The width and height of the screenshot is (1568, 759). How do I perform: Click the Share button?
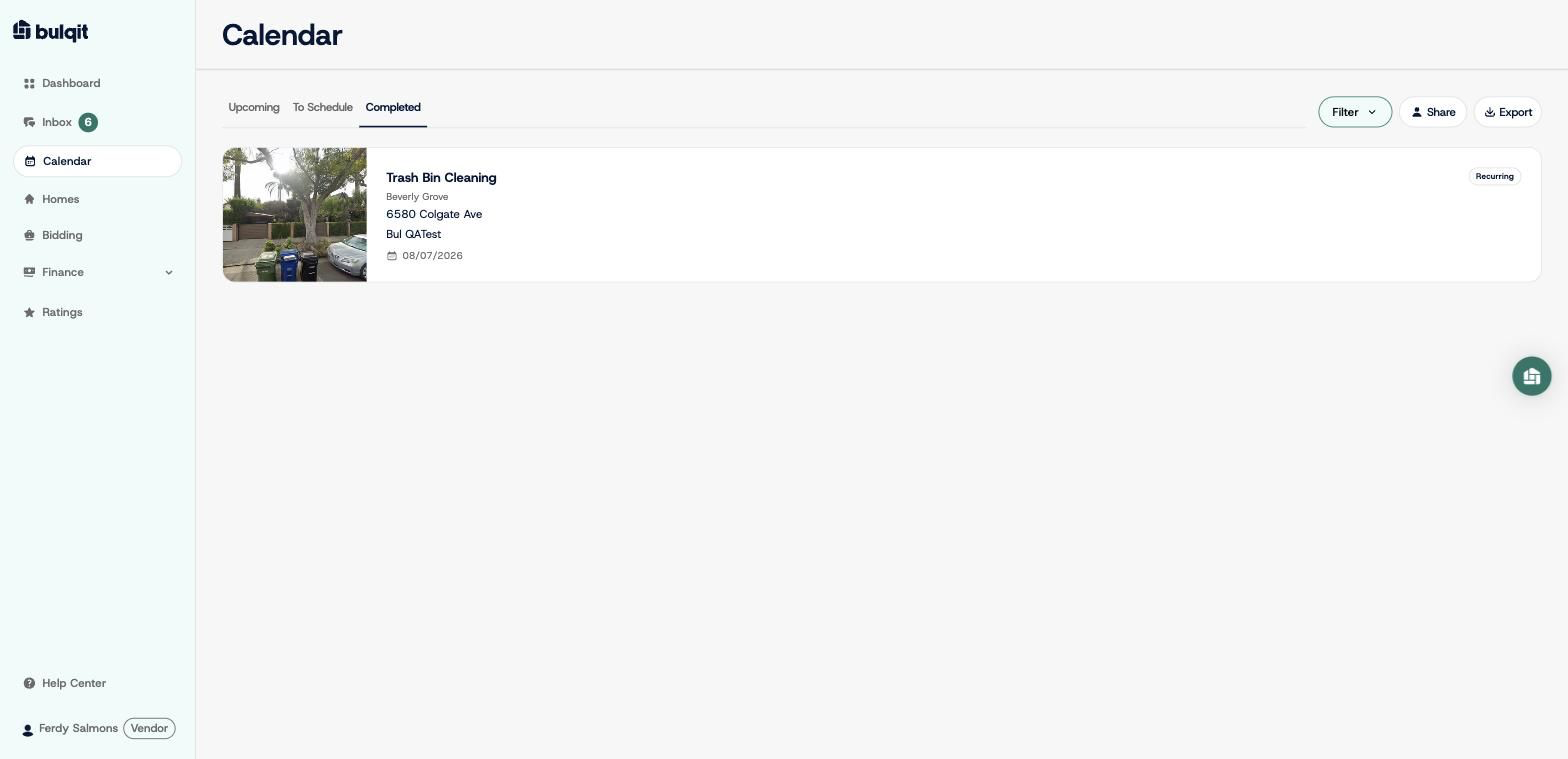[x=1433, y=112]
